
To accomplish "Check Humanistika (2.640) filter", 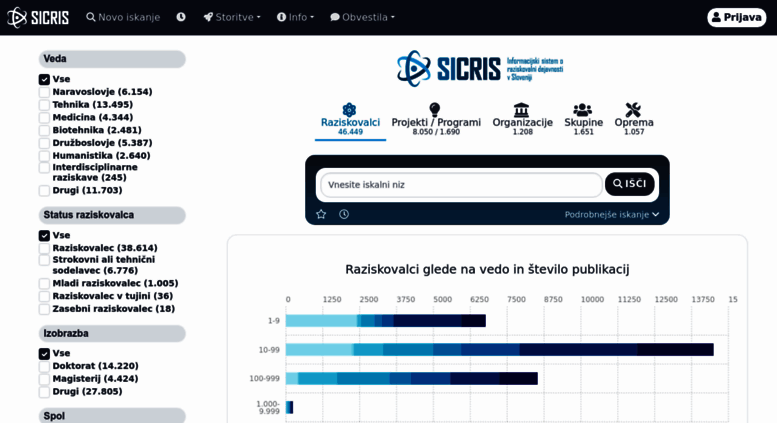I will 44,156.
